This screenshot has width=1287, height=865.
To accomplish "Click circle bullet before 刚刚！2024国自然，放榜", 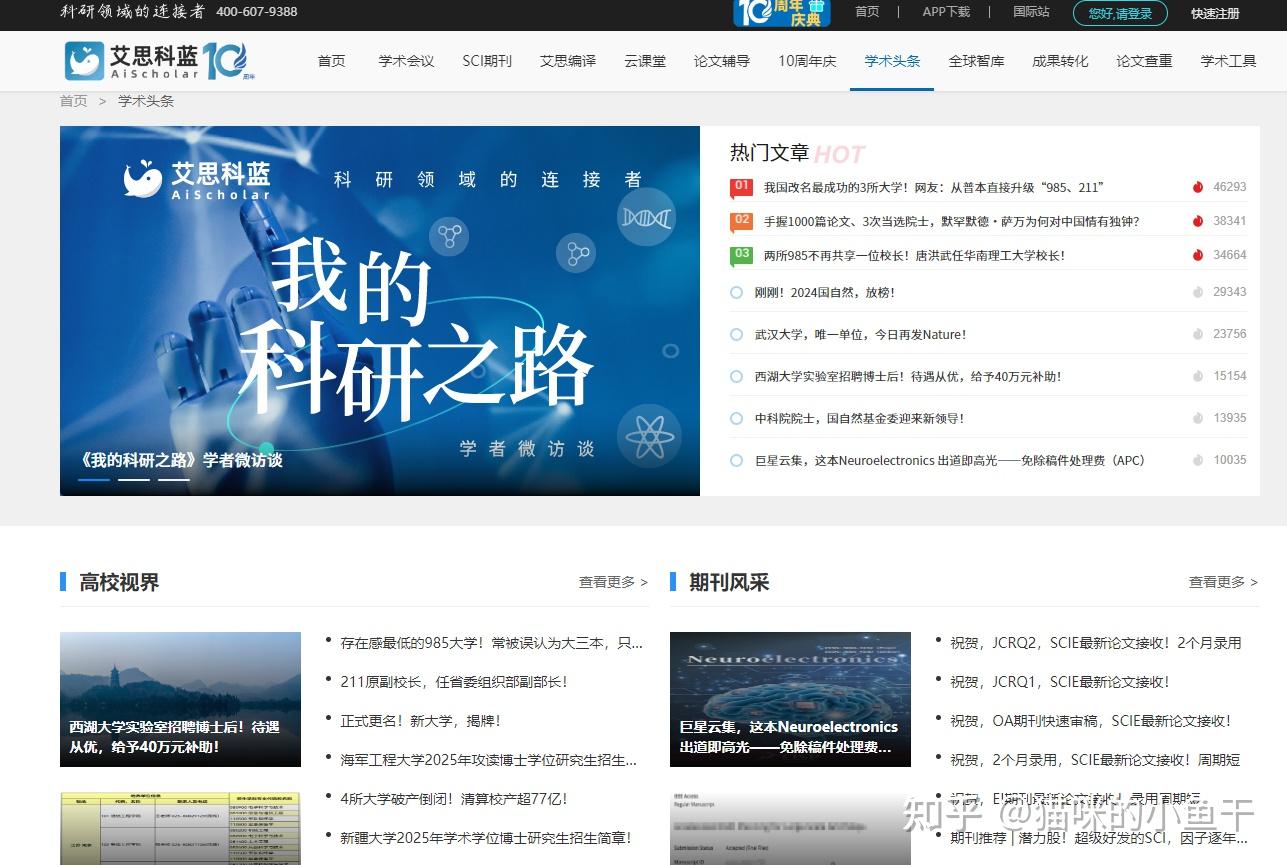I will 737,293.
